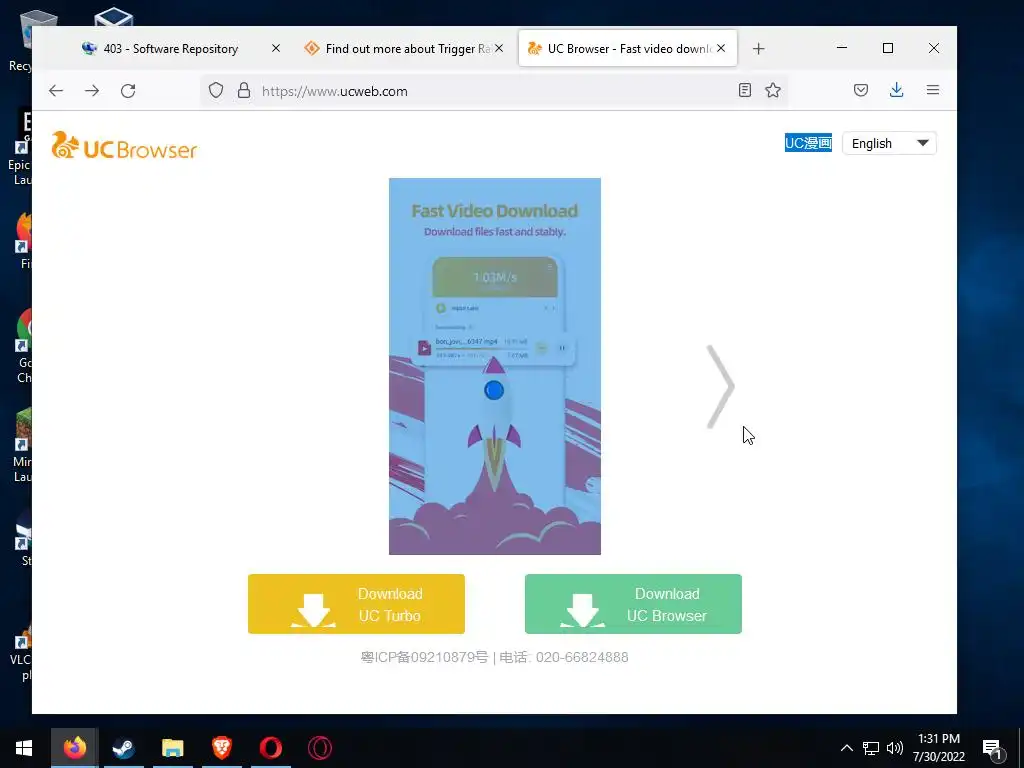Click the Fast Video Download slide image
This screenshot has height=768, width=1024.
(x=495, y=366)
